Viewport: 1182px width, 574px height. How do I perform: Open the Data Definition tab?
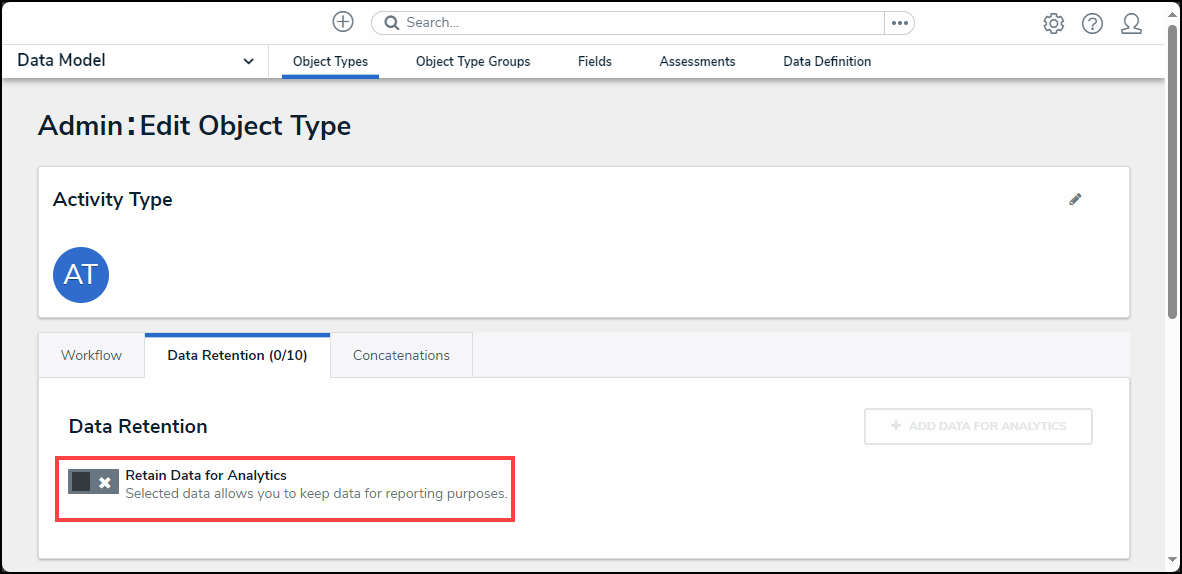click(x=827, y=62)
